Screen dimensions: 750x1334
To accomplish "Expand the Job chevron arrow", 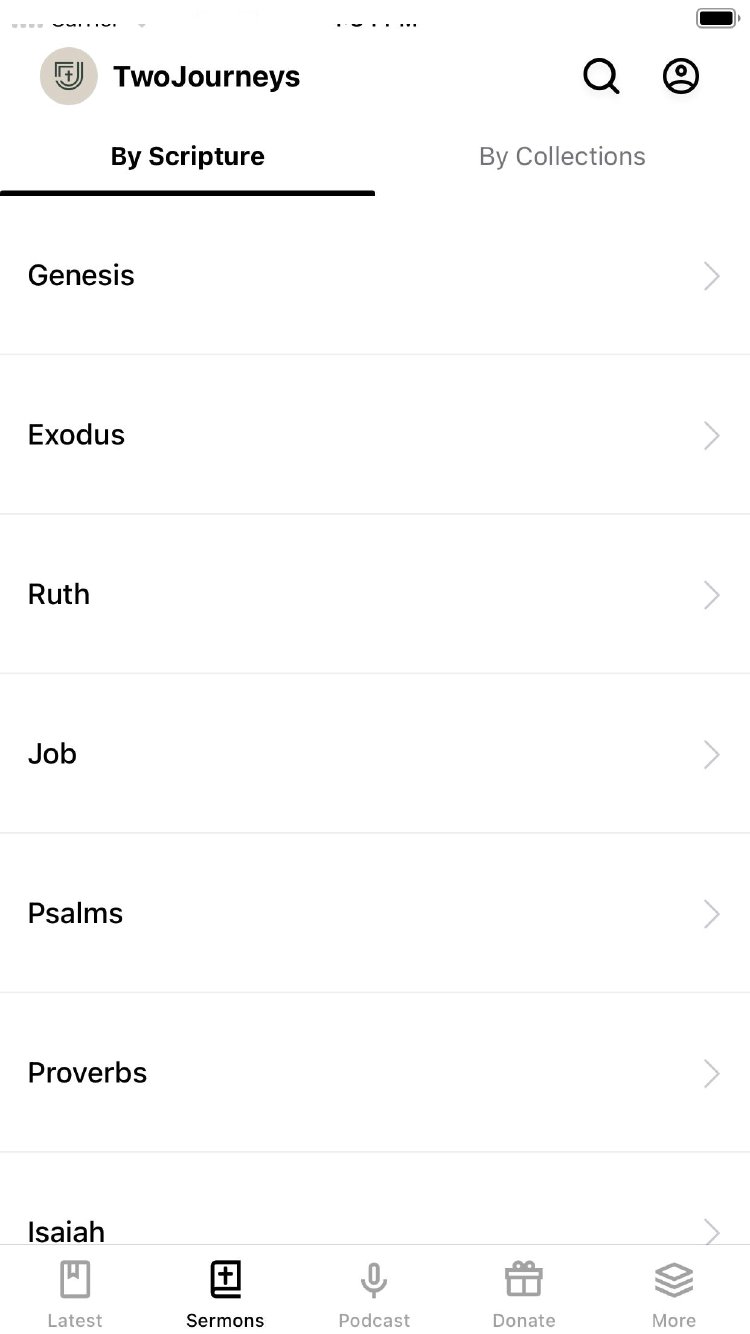I will (x=711, y=754).
